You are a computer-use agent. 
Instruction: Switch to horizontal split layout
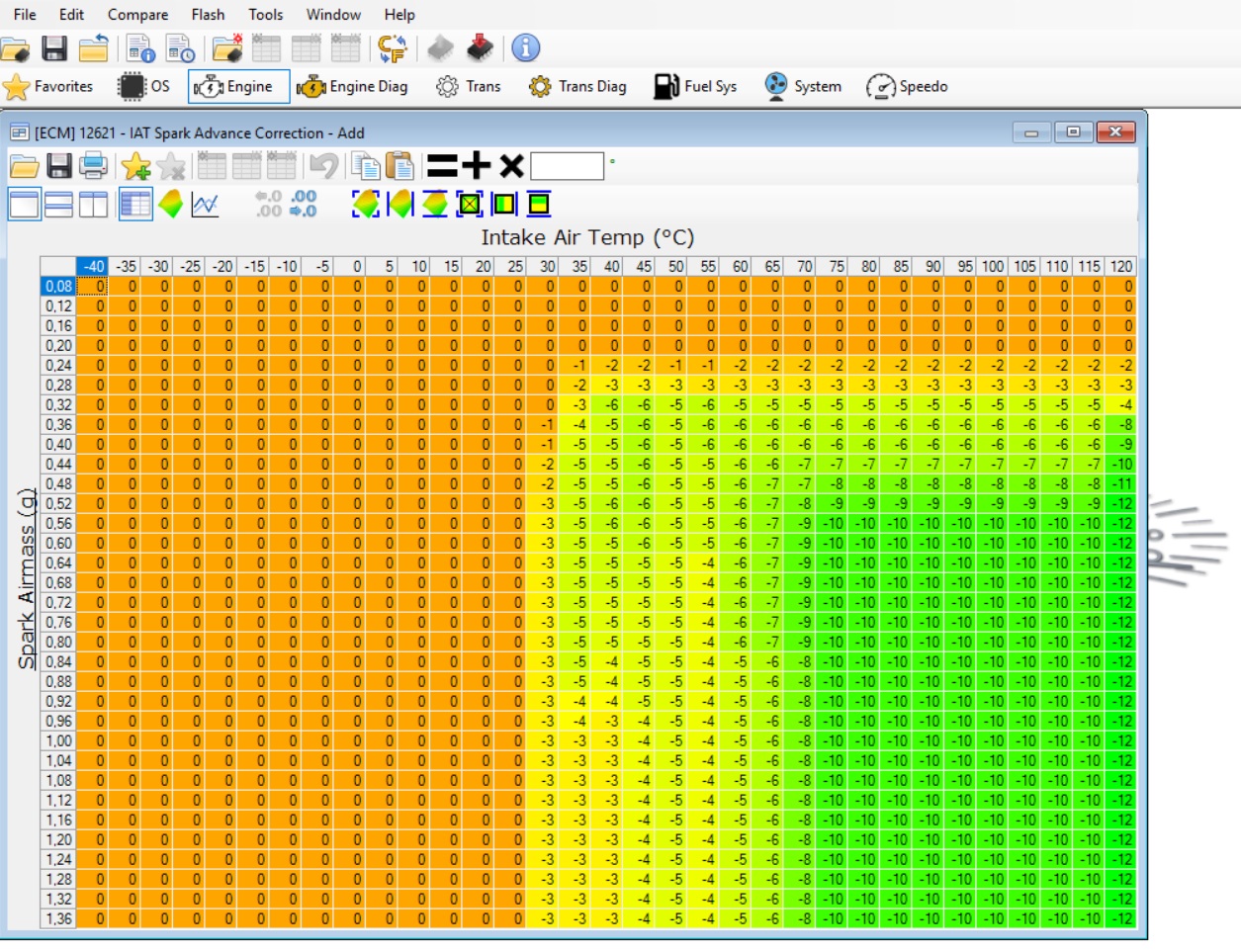pyautogui.click(x=58, y=205)
